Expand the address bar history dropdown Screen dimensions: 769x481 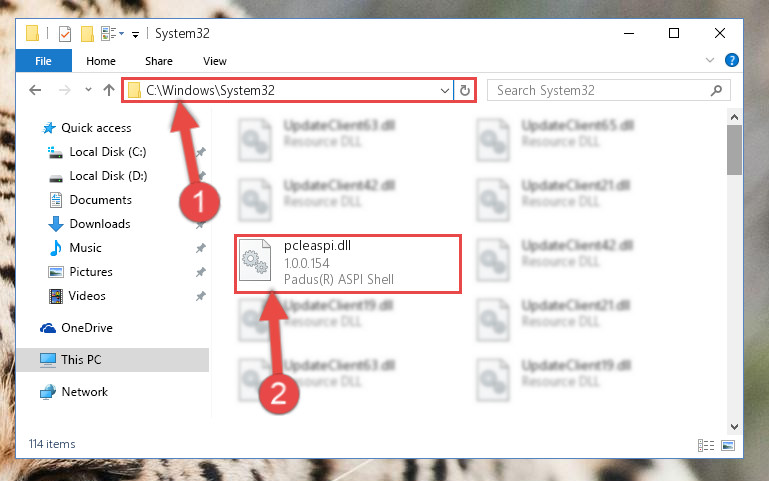point(444,91)
